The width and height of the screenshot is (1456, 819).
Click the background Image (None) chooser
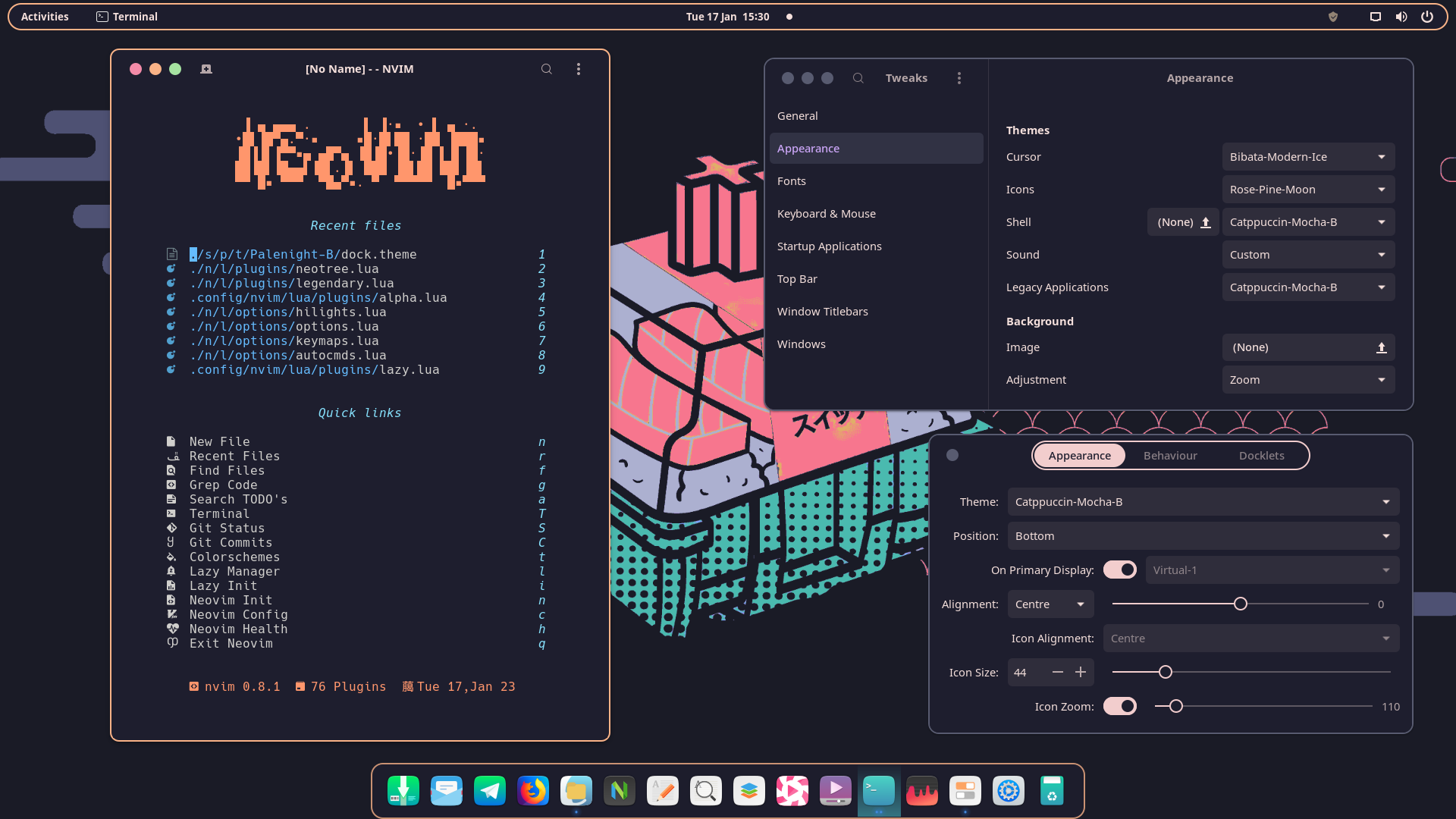pos(1308,347)
